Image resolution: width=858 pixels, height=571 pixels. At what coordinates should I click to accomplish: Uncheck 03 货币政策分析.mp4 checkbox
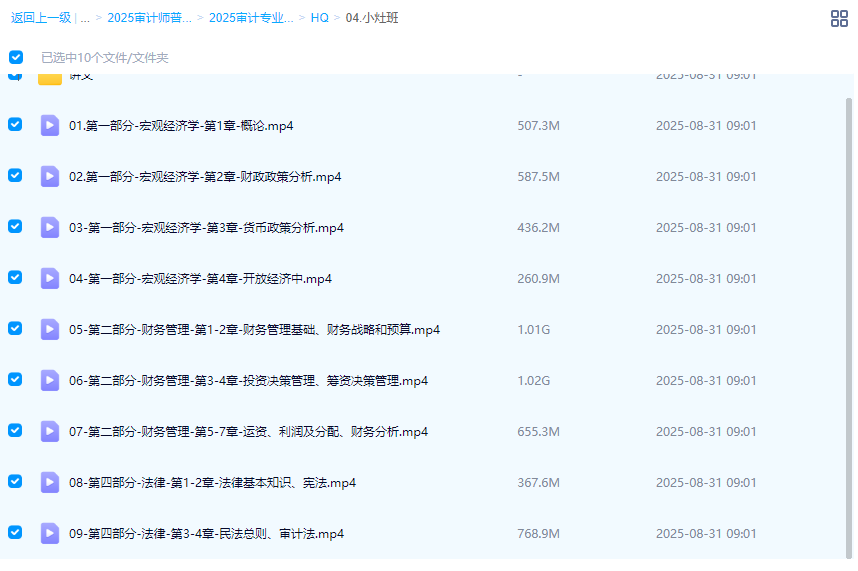point(15,226)
